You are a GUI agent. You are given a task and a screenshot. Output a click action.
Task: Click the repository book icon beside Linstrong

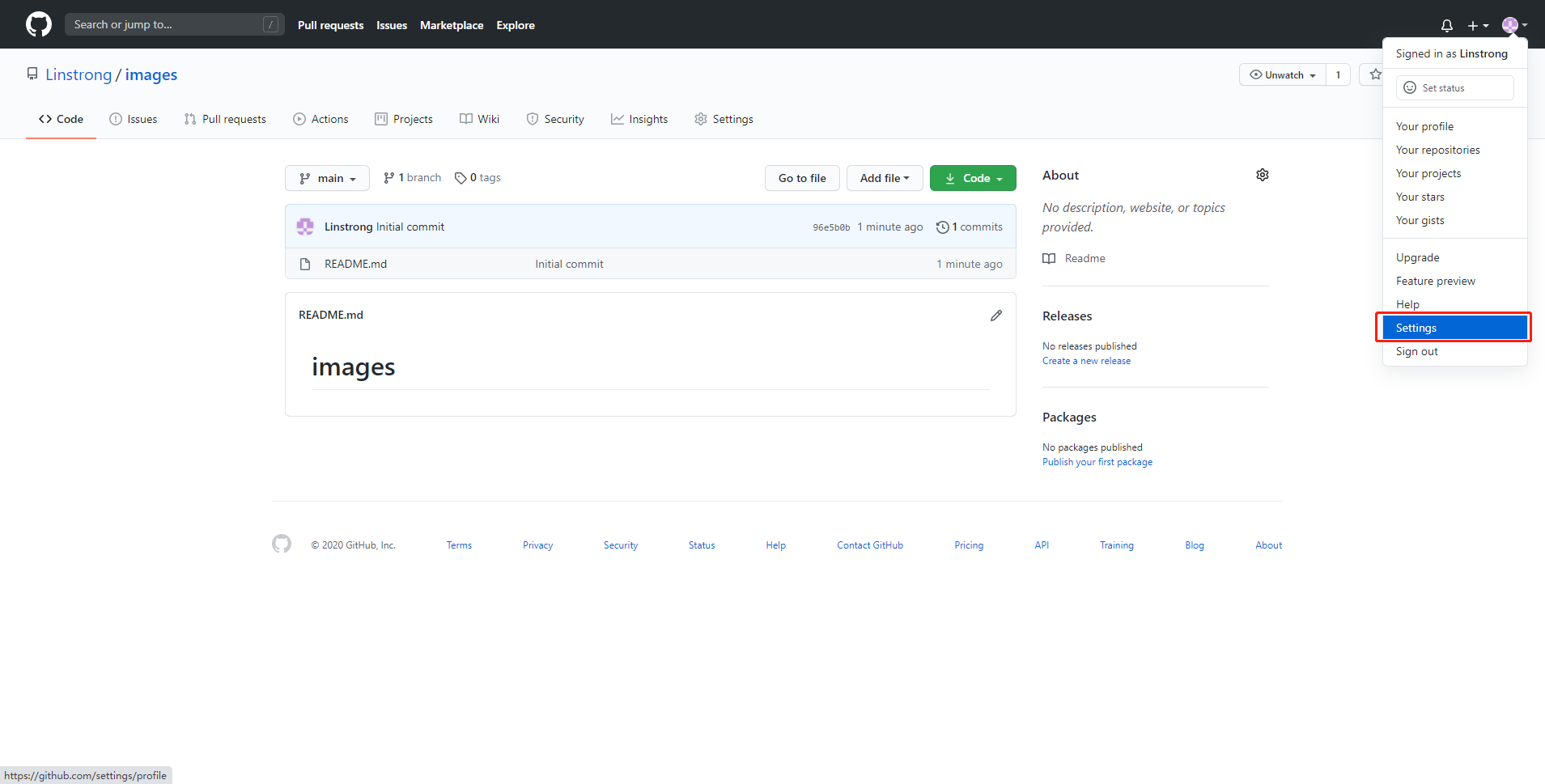[32, 74]
